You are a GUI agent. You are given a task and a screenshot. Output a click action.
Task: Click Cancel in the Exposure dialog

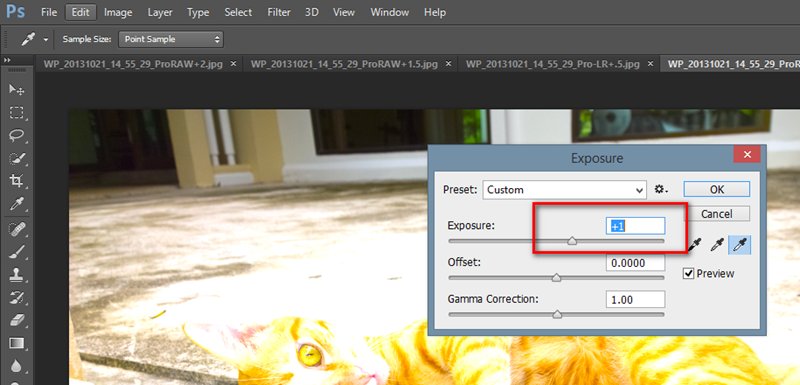[x=717, y=214]
